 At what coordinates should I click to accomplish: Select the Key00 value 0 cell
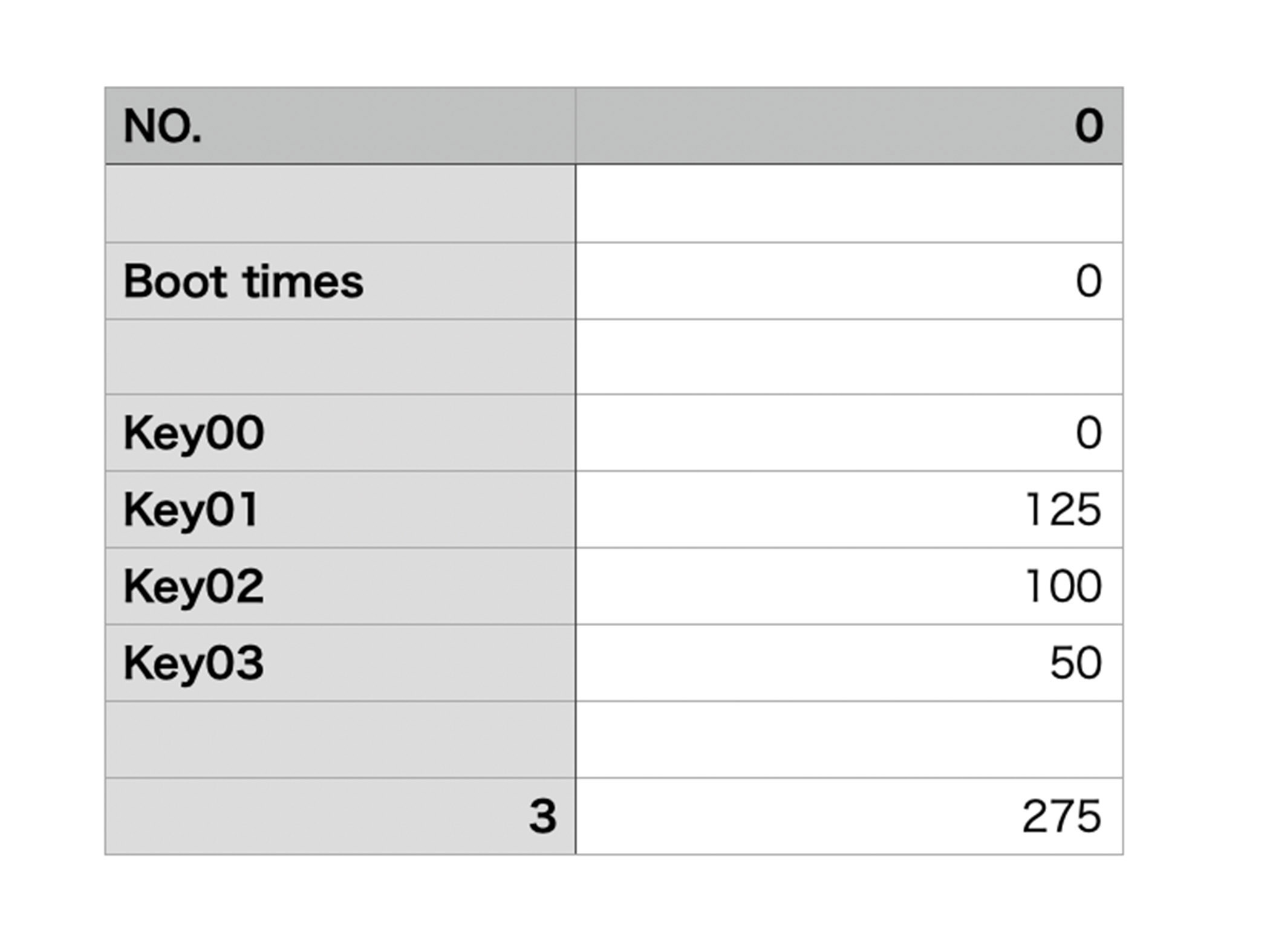pyautogui.click(x=849, y=433)
